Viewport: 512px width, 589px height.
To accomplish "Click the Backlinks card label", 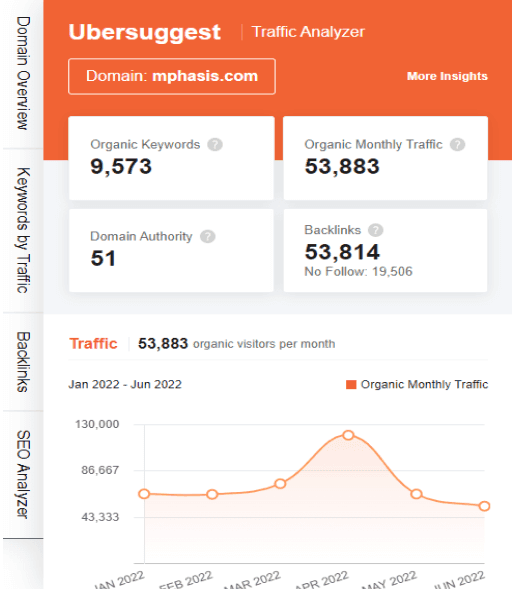I will click(x=332, y=230).
